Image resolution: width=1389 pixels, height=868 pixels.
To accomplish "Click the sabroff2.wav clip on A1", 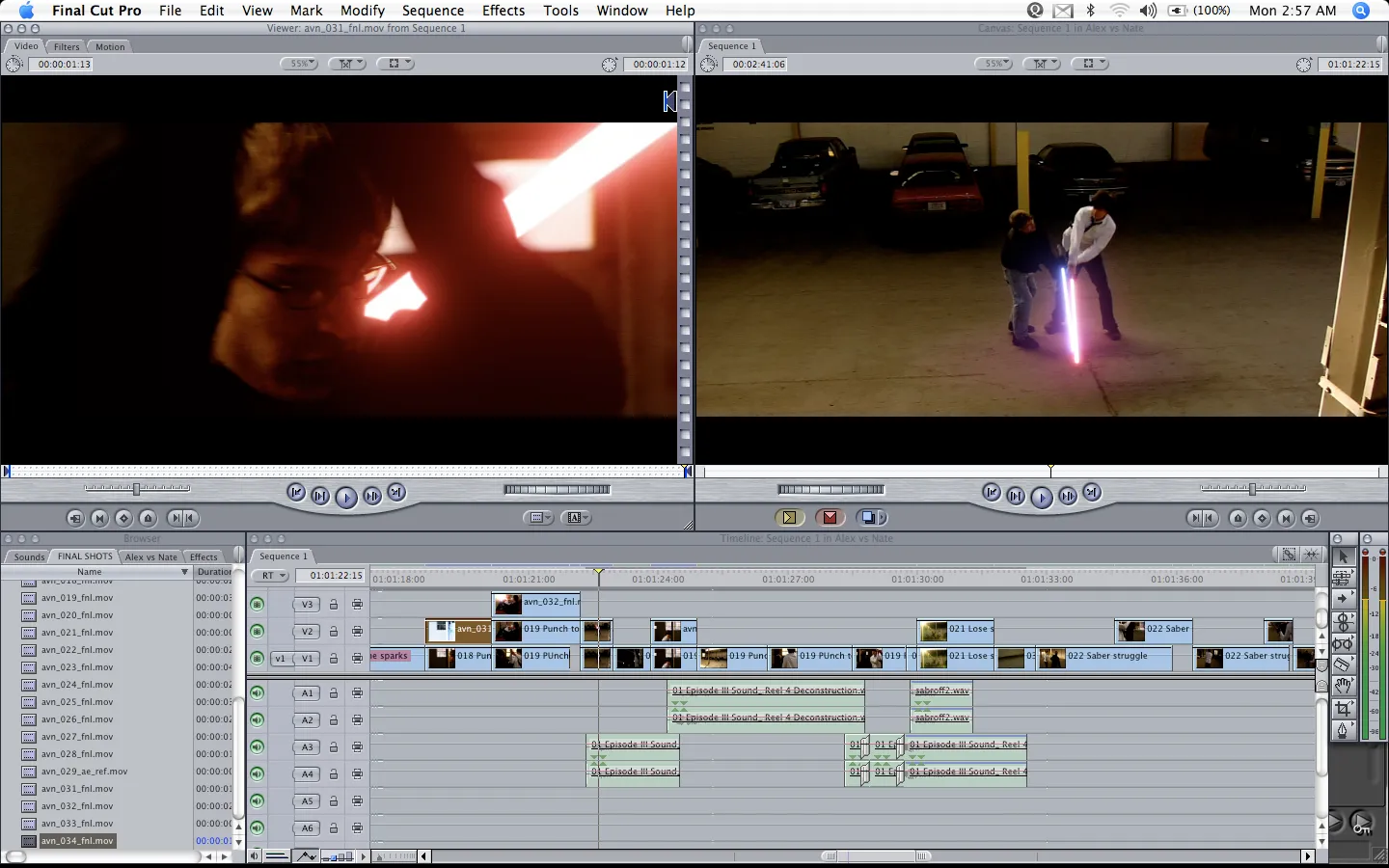I will click(x=941, y=691).
